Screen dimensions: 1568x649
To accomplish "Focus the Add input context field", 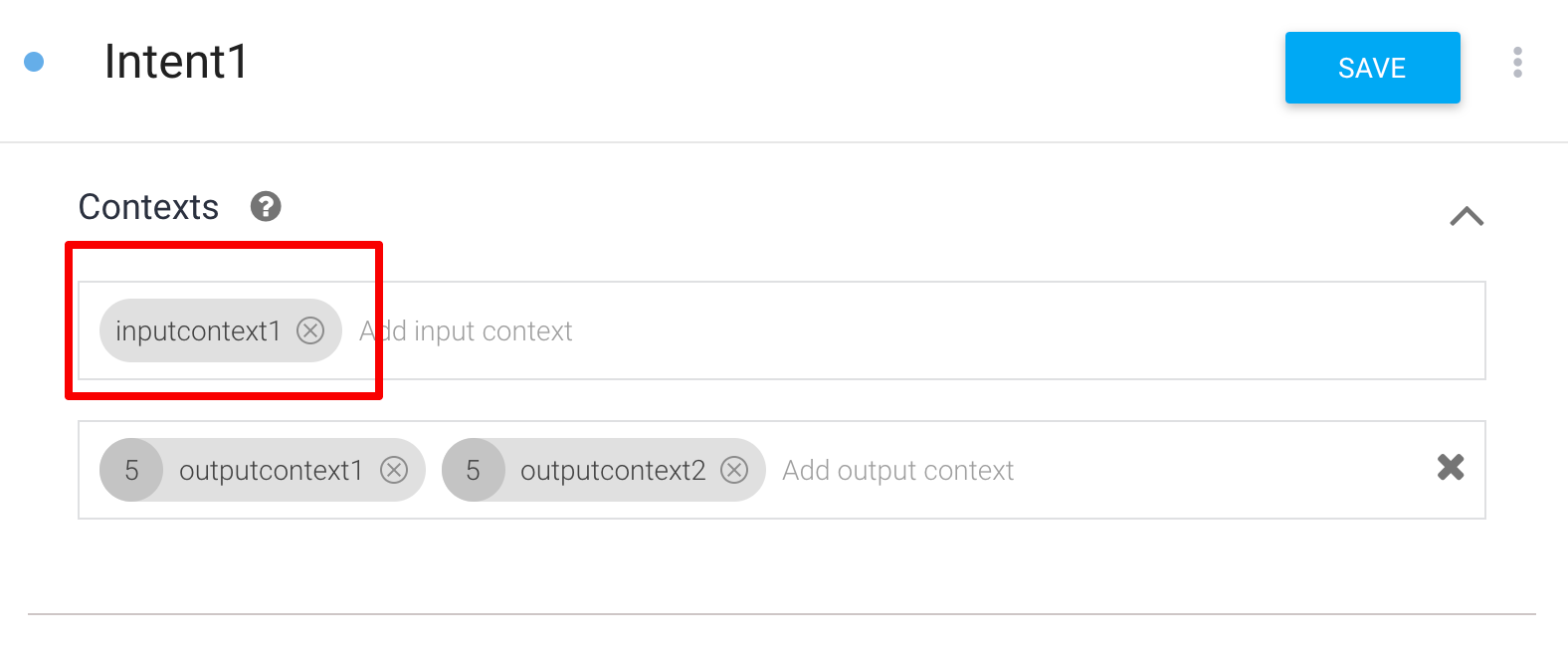I will point(466,330).
